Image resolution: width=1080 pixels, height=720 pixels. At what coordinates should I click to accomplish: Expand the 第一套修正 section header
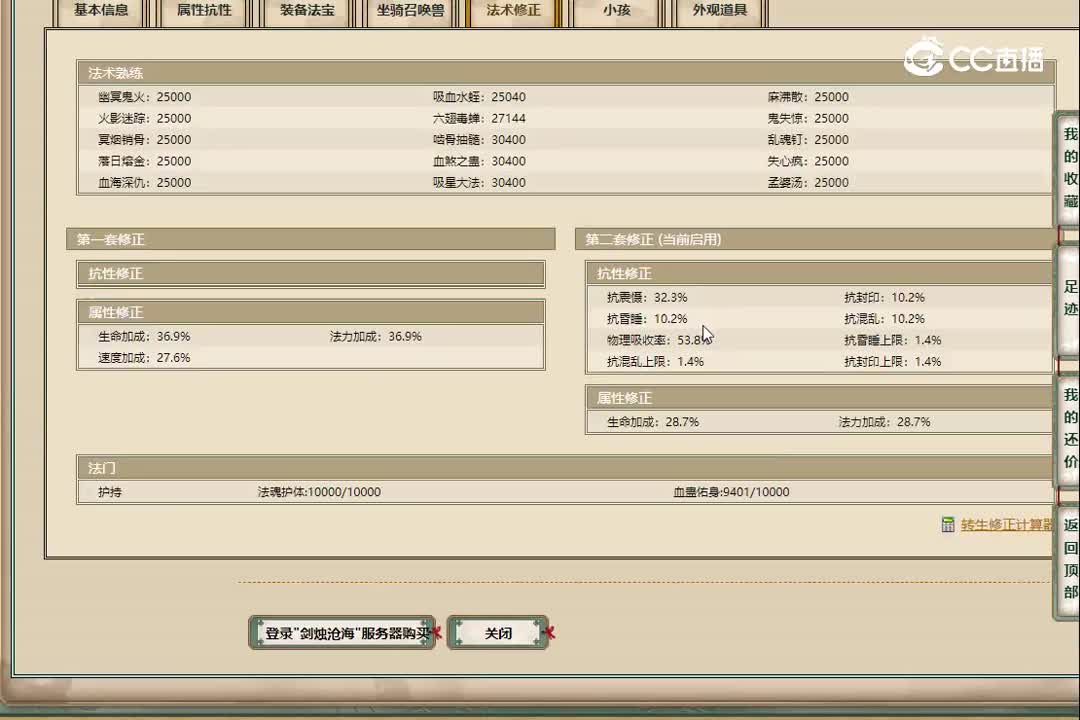pyautogui.click(x=310, y=239)
